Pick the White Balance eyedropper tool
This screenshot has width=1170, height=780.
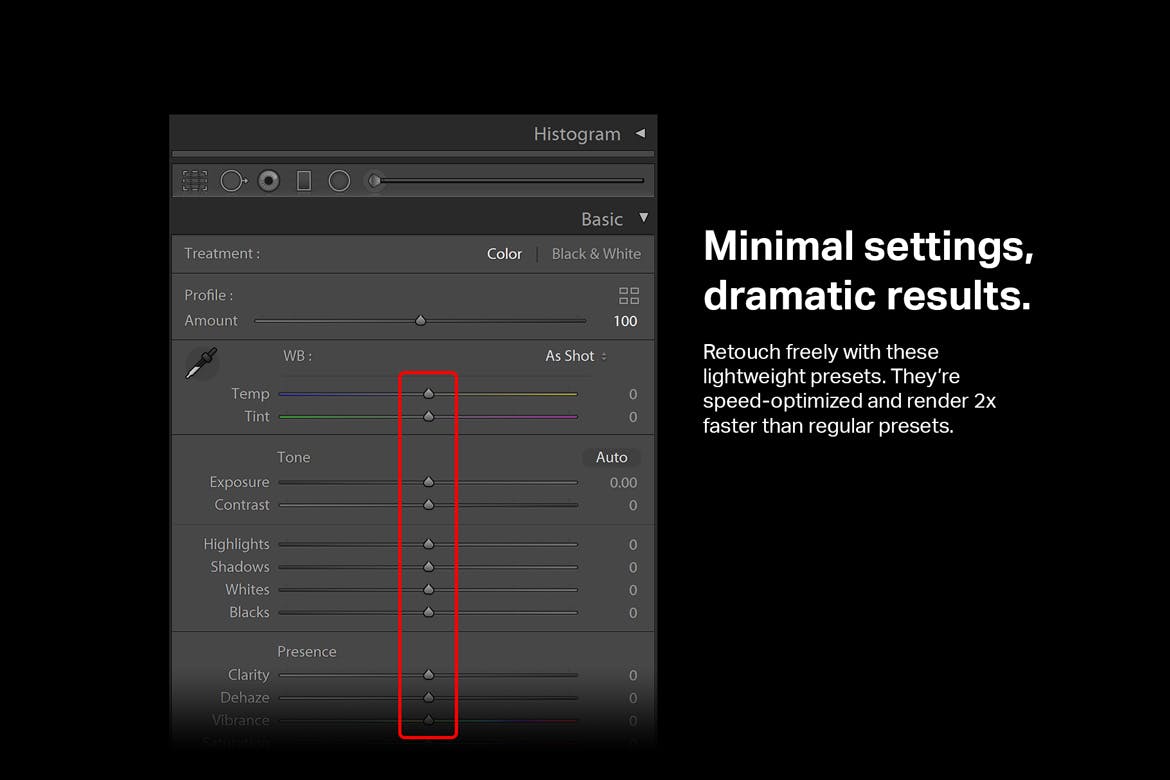[201, 363]
